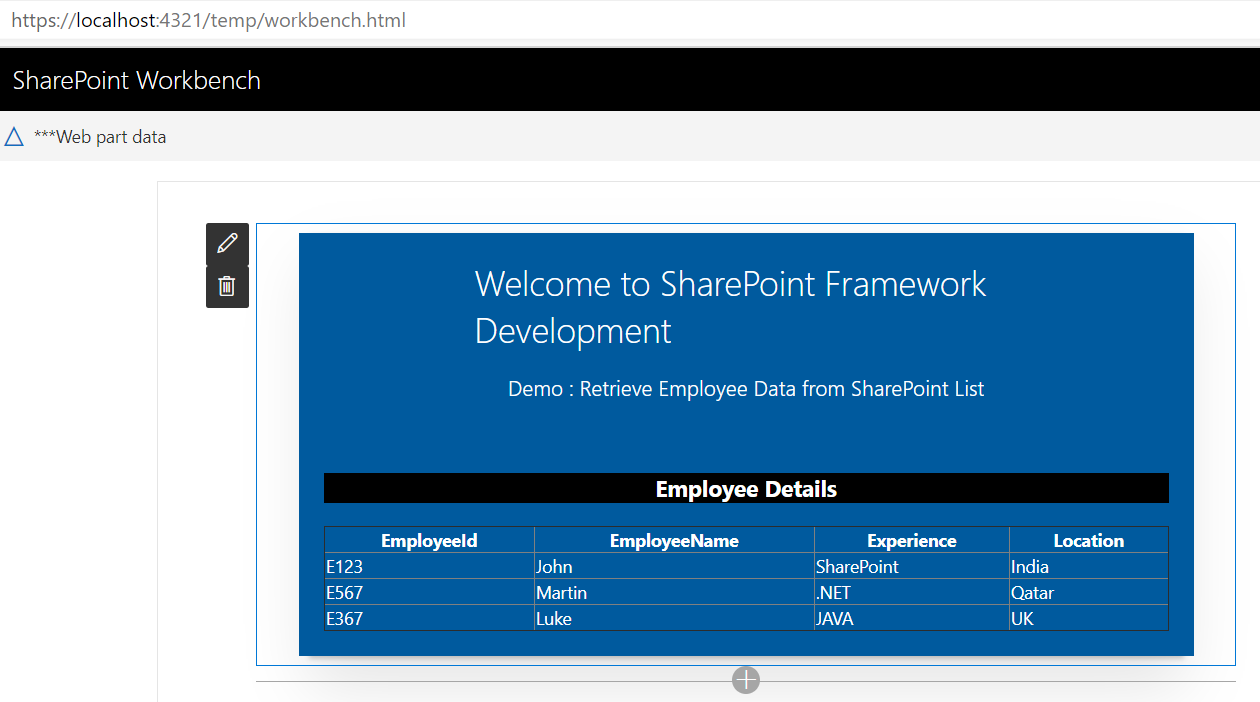
Task: Click the Welcome to SharePoint Framework Development heading
Action: tap(731, 307)
